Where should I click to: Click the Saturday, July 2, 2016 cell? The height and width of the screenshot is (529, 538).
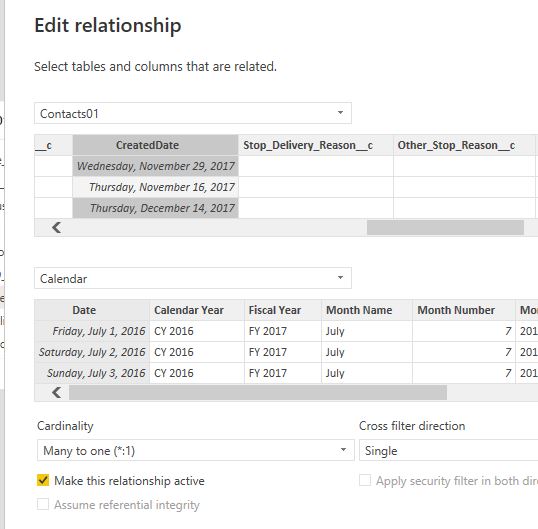[92, 352]
